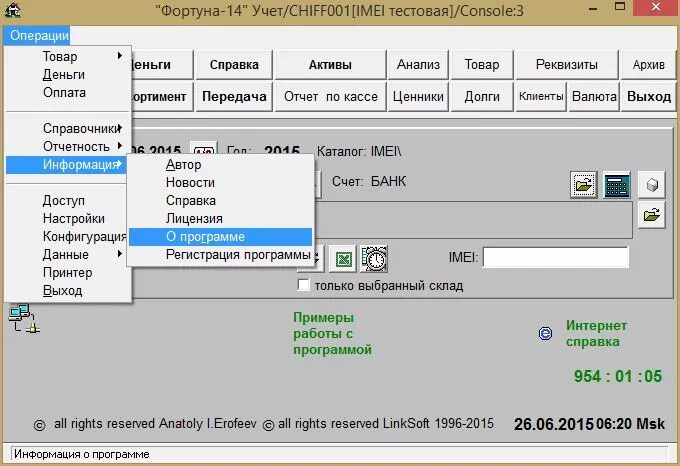Click the Товар toolbar button
The image size is (680, 466).
482,65
